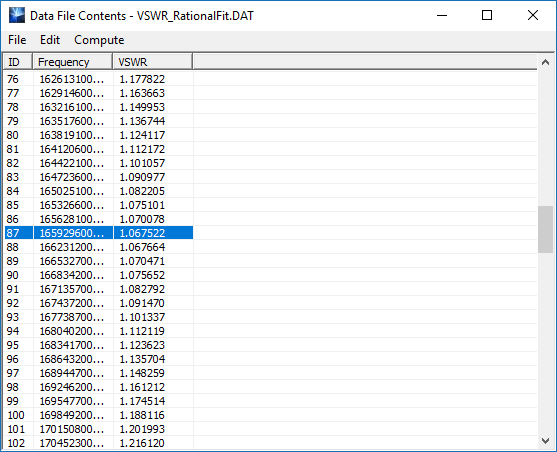Click the scroll up arrow
The height and width of the screenshot is (452, 557).
pos(545,63)
